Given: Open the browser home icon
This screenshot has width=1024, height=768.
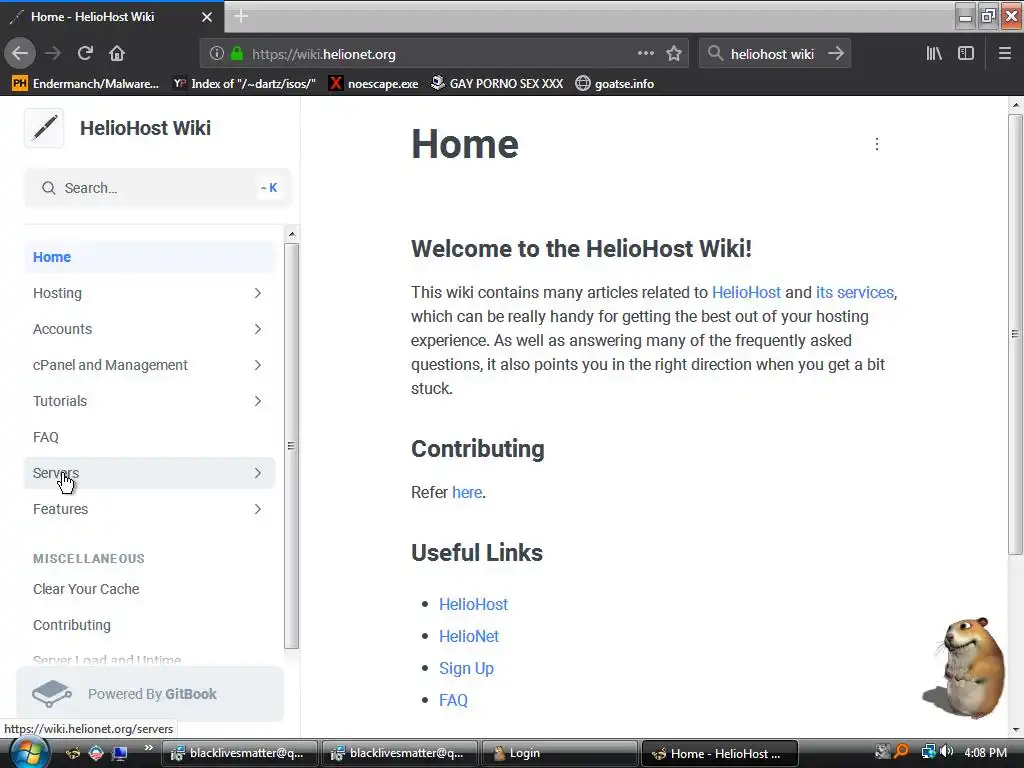Looking at the screenshot, I should (117, 54).
